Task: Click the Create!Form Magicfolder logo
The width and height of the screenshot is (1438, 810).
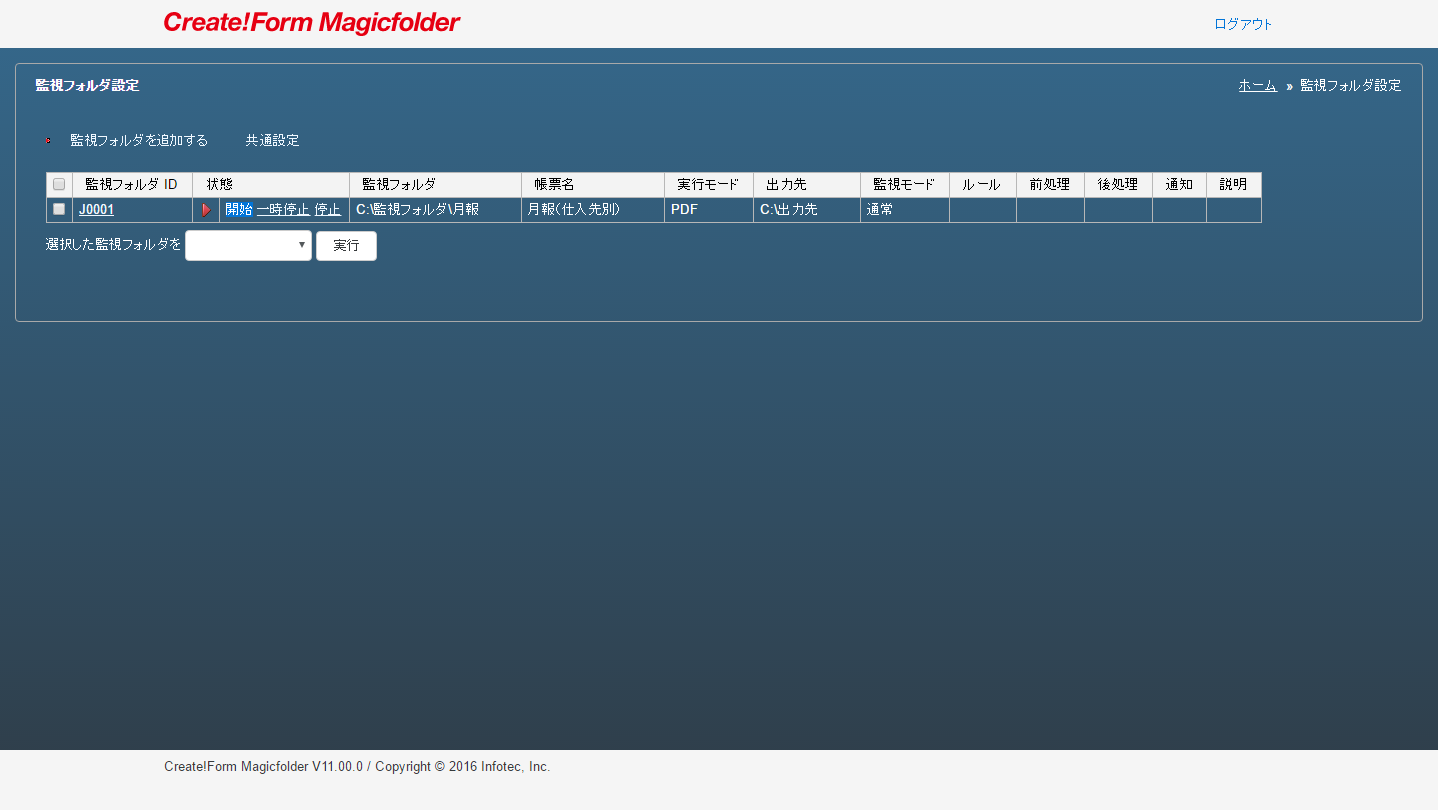Action: [x=311, y=23]
